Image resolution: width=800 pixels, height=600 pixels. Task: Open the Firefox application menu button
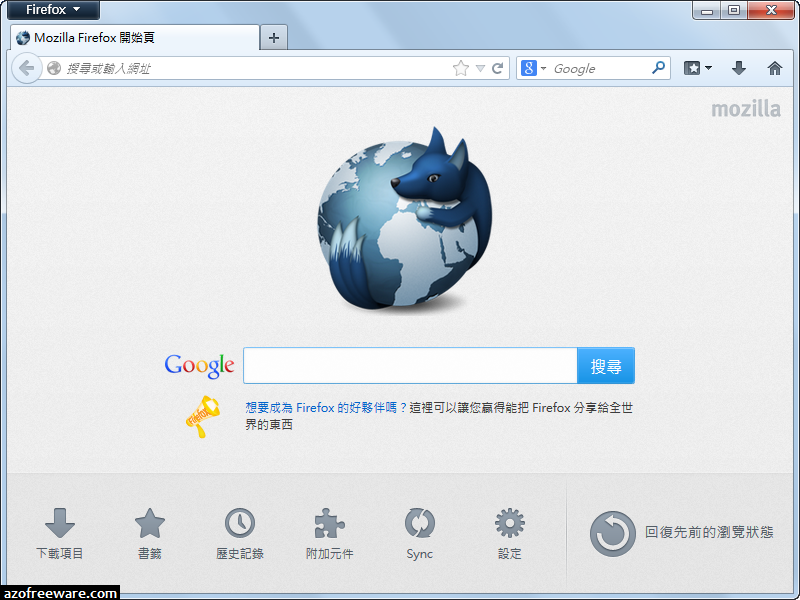point(53,10)
